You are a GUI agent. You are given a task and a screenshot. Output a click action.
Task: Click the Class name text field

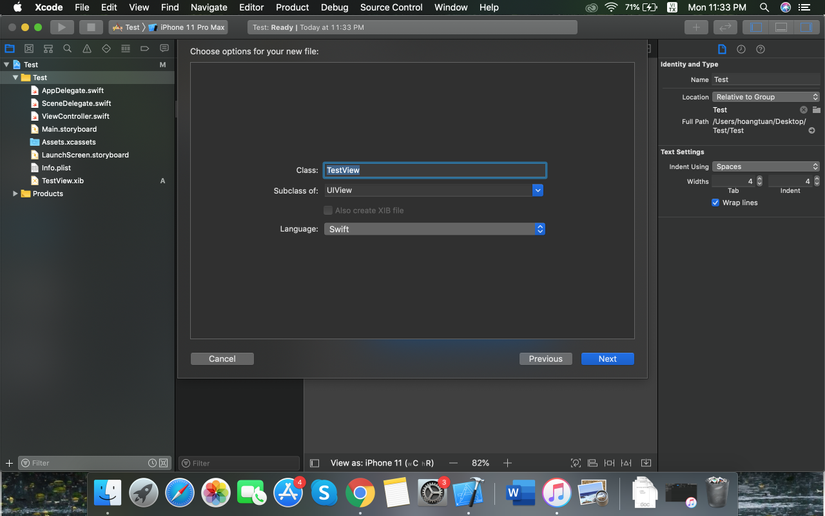click(434, 171)
